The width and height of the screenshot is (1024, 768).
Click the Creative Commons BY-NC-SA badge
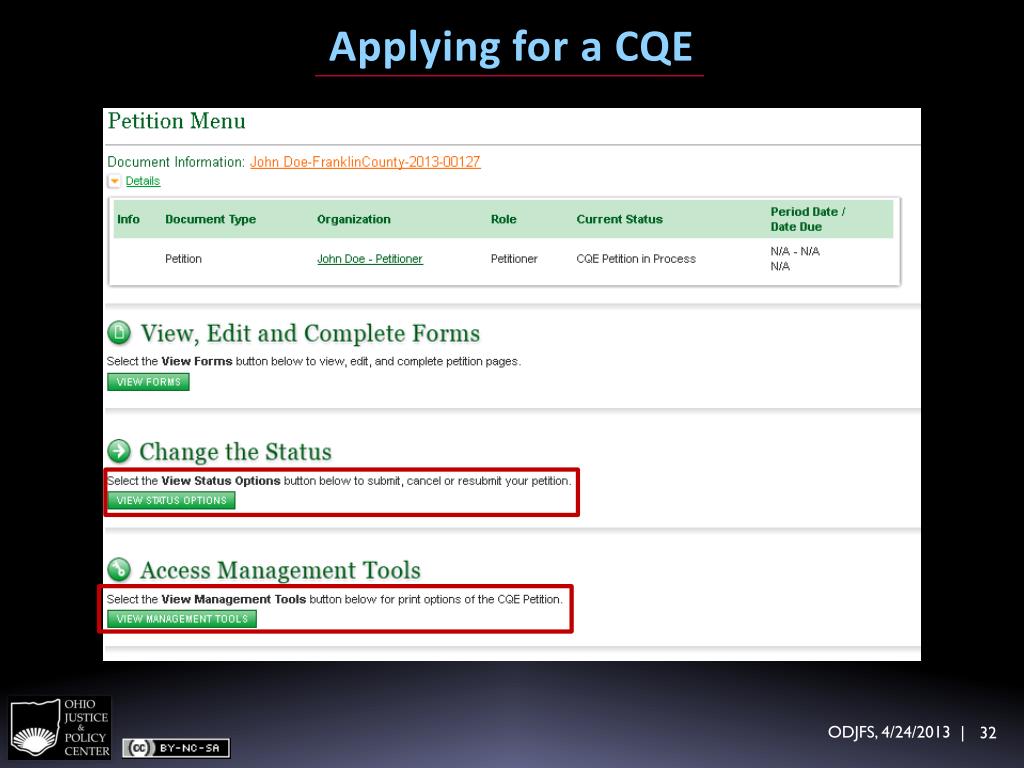pyautogui.click(x=176, y=748)
